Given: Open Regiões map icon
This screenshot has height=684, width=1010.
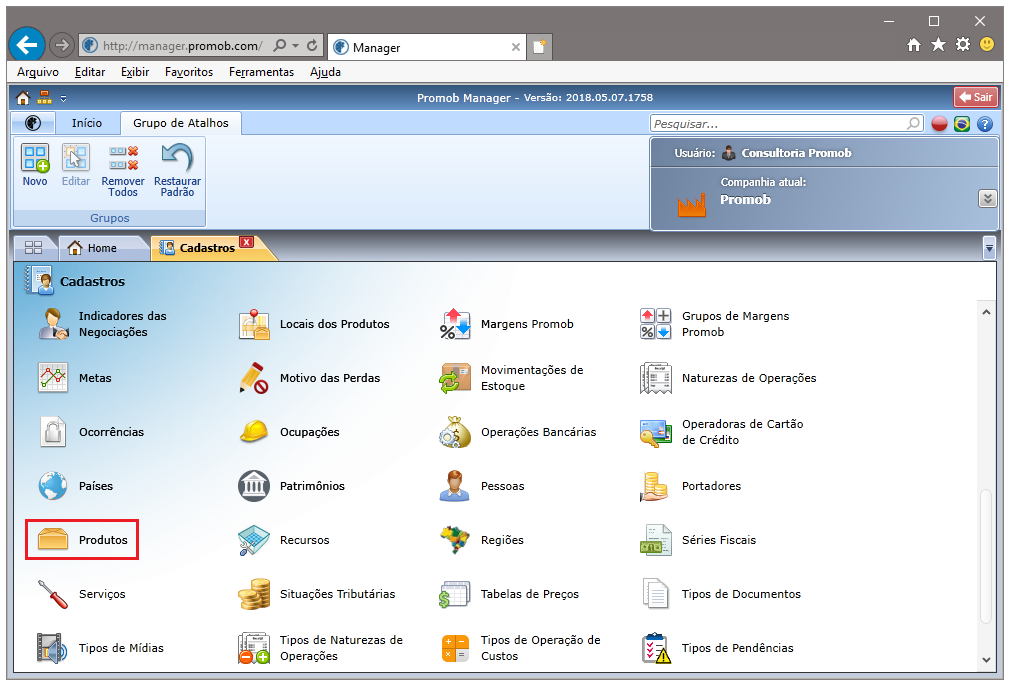Looking at the screenshot, I should (x=455, y=540).
